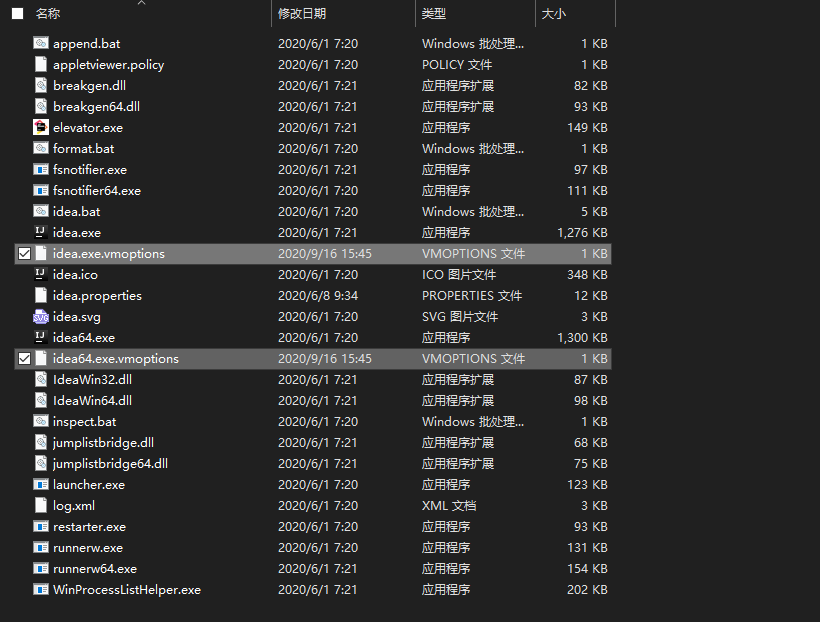Select the file name elevator.exe
The width and height of the screenshot is (820, 622).
tap(88, 128)
